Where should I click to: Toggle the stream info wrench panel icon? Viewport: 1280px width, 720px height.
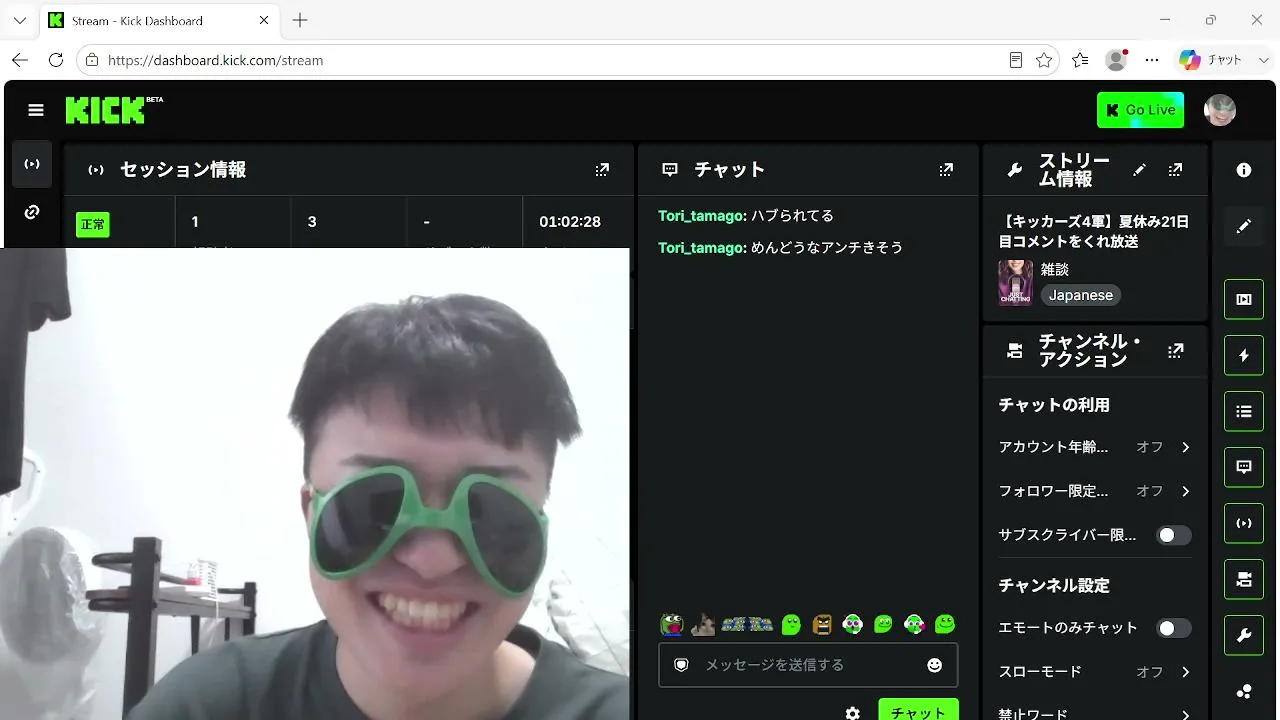pyautogui.click(x=1244, y=635)
